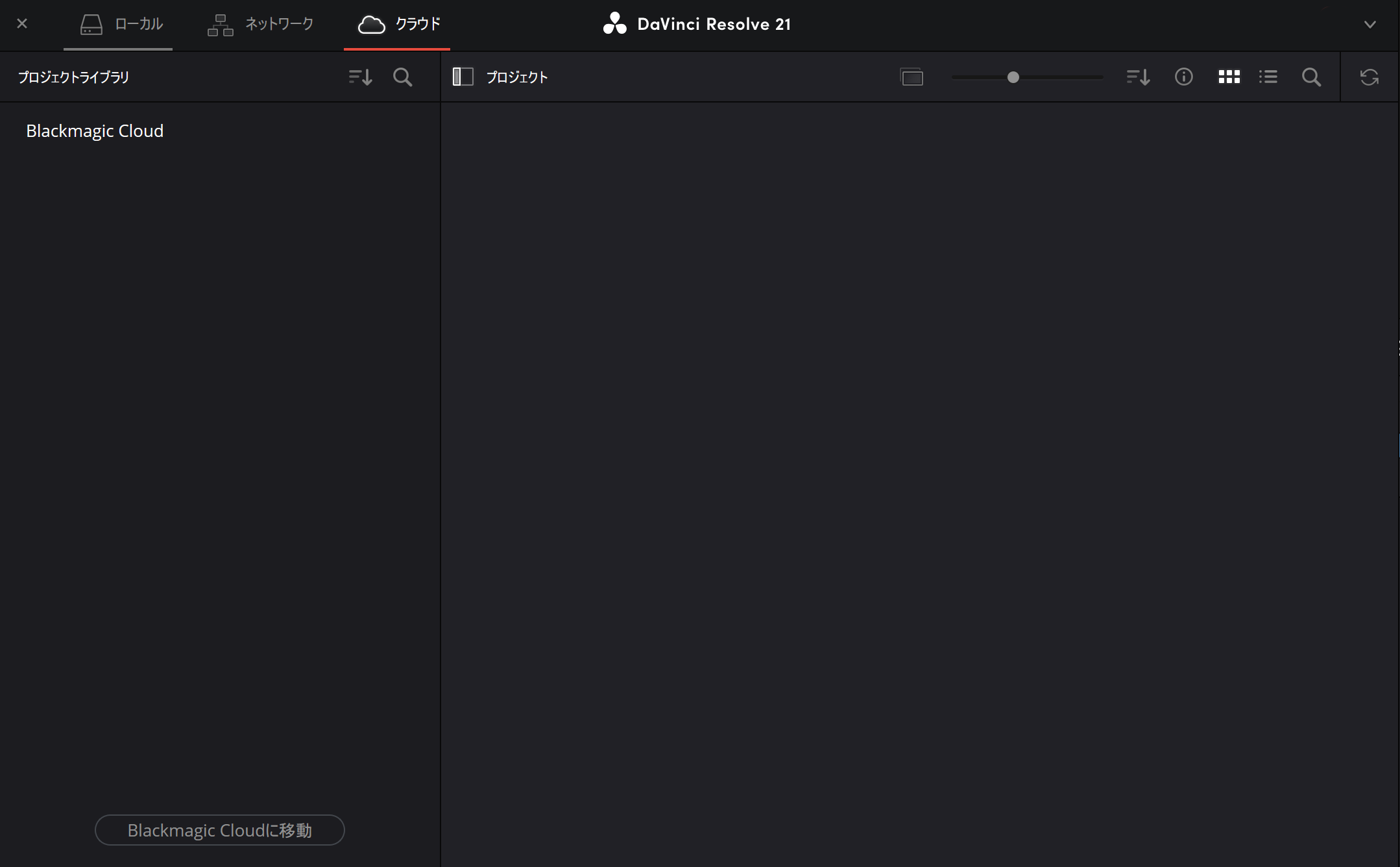The height and width of the screenshot is (867, 1400).
Task: Switch projects to grid thumbnail view
Action: tap(1229, 77)
